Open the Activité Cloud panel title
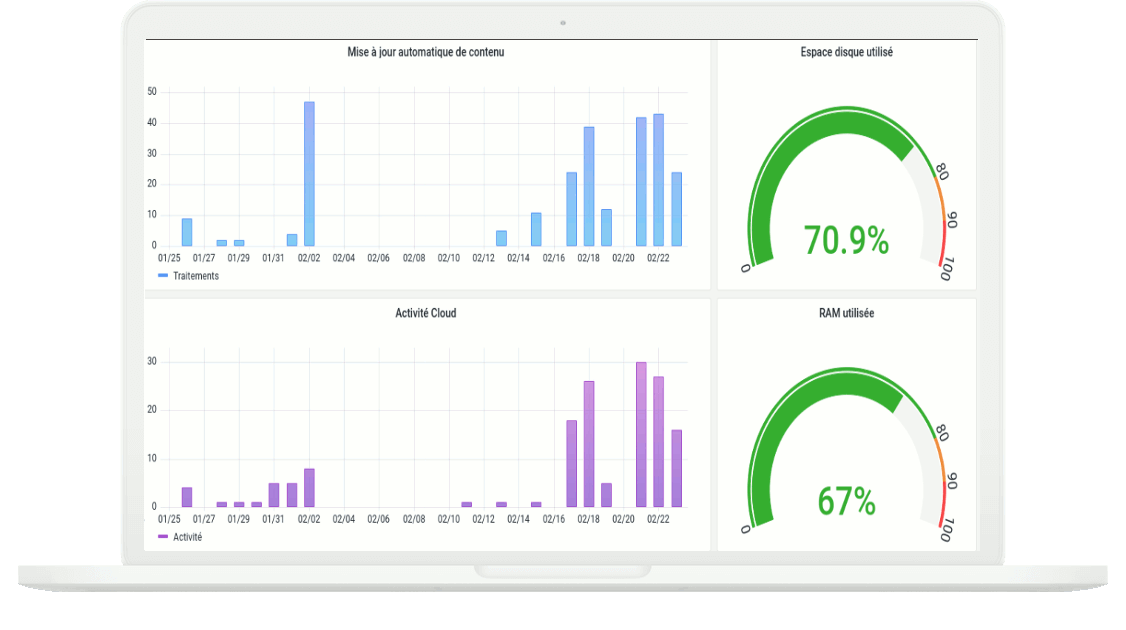This screenshot has height=630, width=1126. [426, 313]
